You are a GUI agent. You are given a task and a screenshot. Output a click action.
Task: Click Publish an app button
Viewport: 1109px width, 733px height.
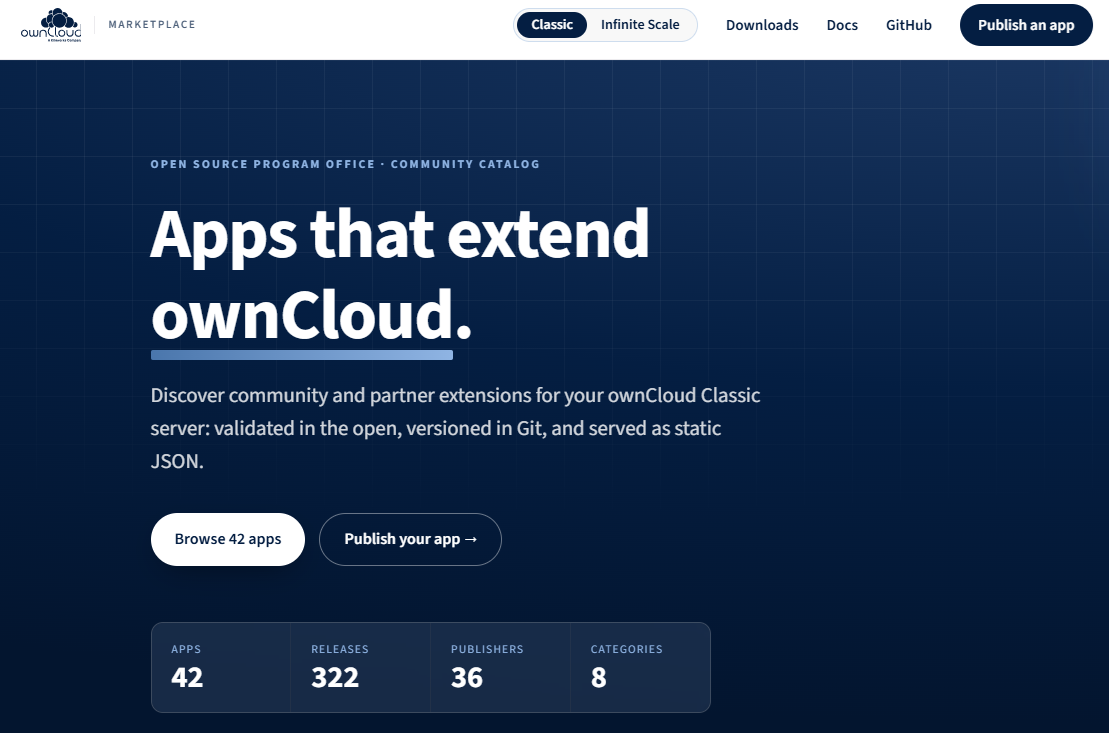pos(1026,25)
